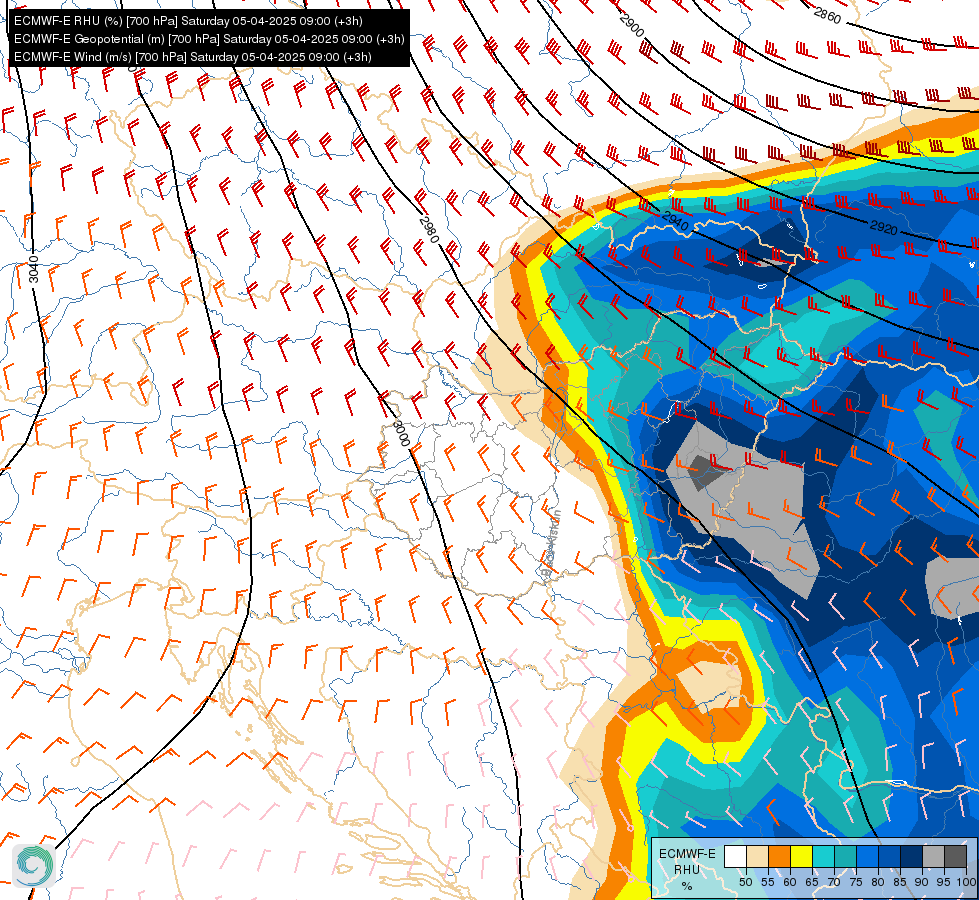Image resolution: width=979 pixels, height=900 pixels.
Task: Click the legend label RHU
Action: (687, 870)
